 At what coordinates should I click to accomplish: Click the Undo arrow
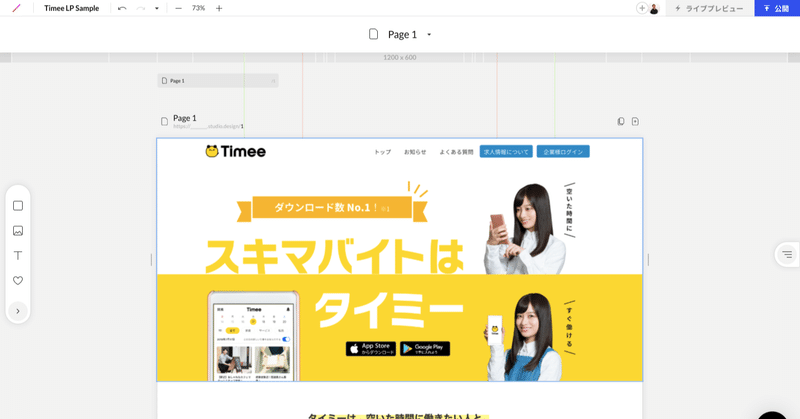(122, 8)
